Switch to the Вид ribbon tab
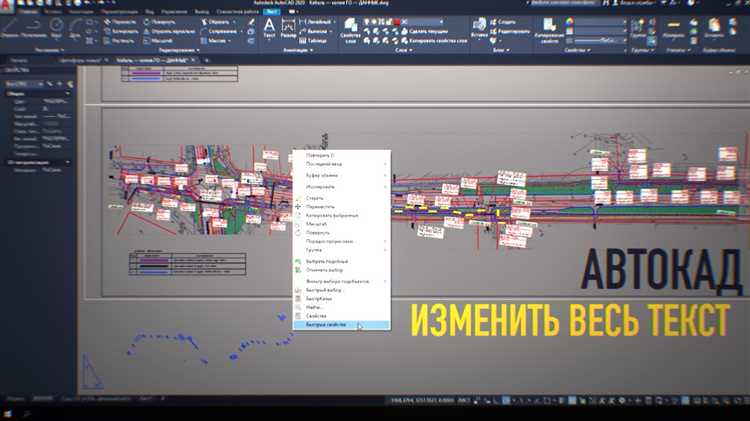The image size is (750, 421). click(149, 11)
